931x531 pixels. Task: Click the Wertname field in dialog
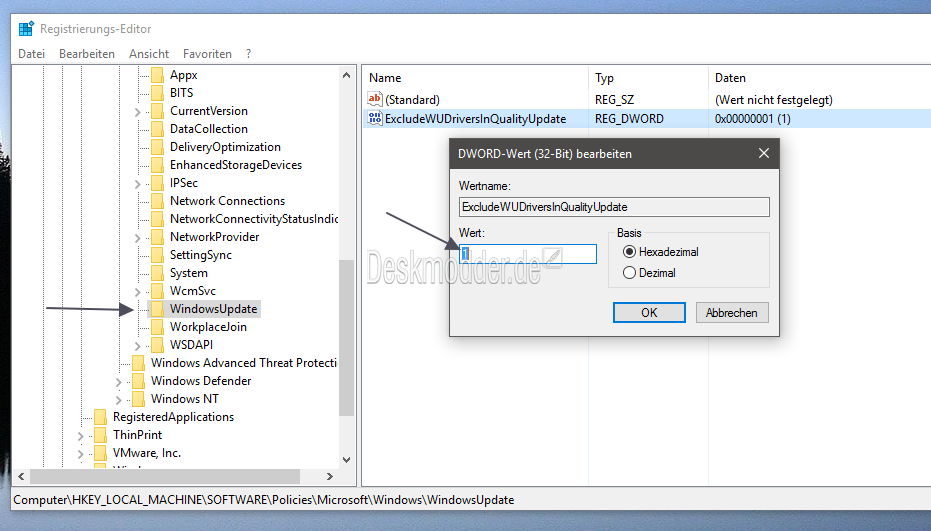point(614,207)
